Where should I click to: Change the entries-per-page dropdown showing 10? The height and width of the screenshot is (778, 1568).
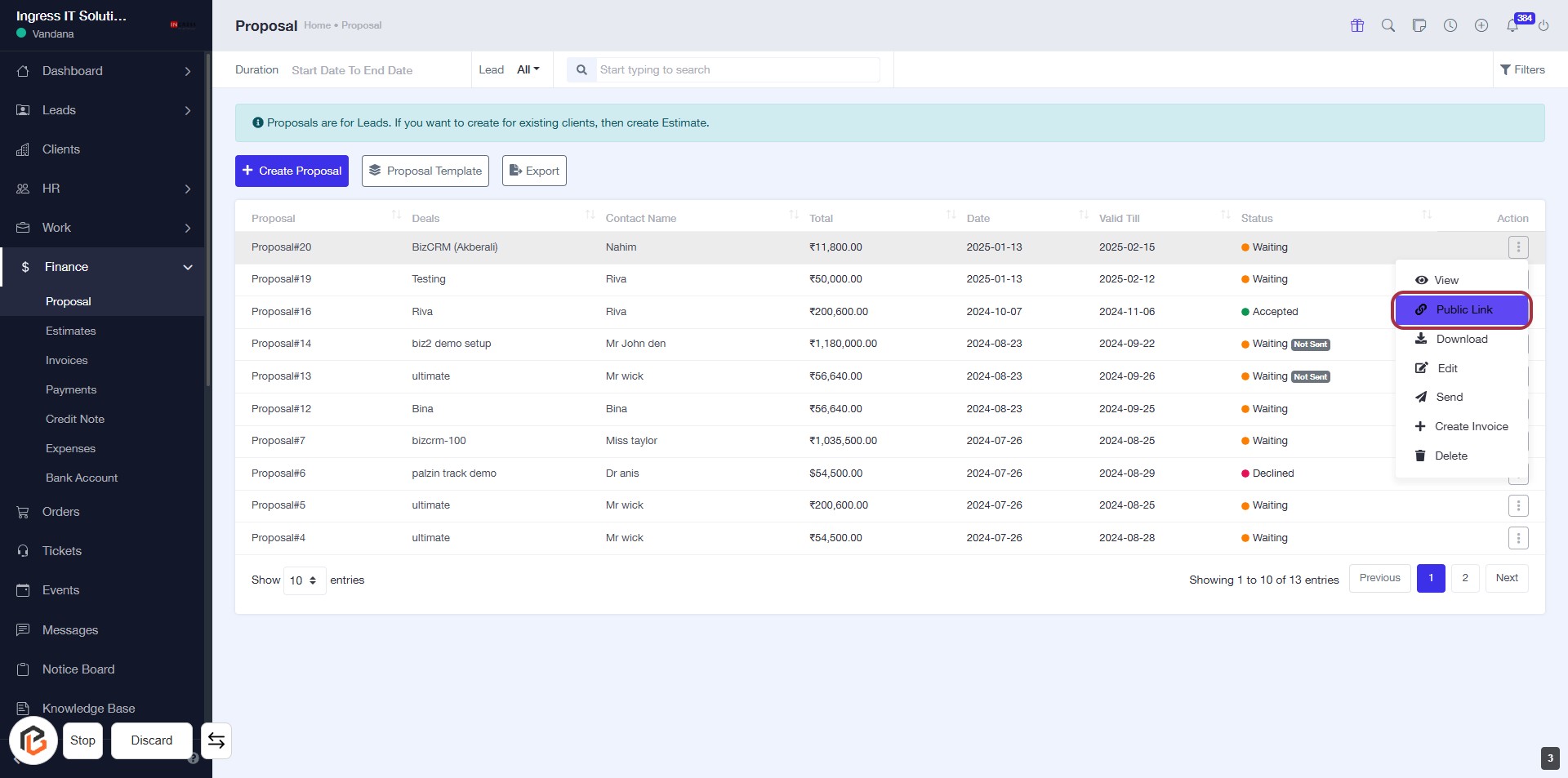pyautogui.click(x=304, y=580)
